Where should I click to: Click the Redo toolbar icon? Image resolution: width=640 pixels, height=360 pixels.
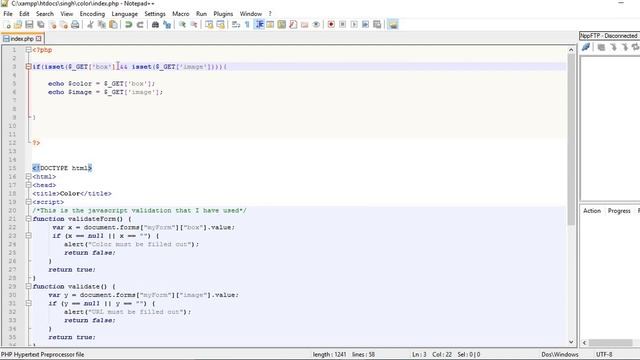point(140,24)
